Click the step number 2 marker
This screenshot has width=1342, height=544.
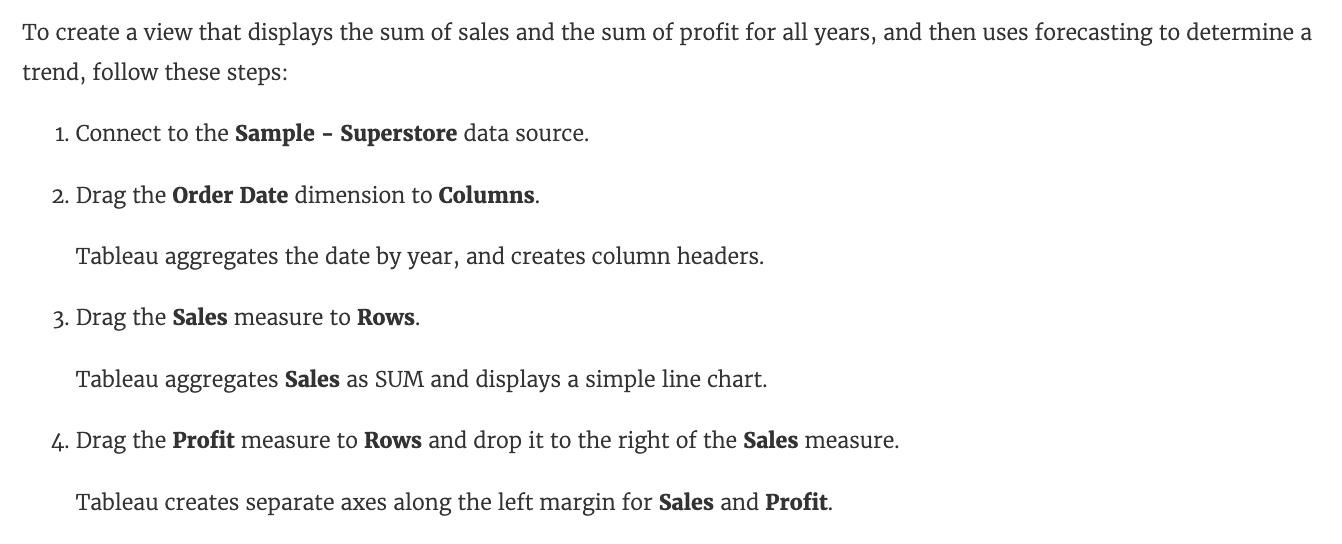[62, 195]
